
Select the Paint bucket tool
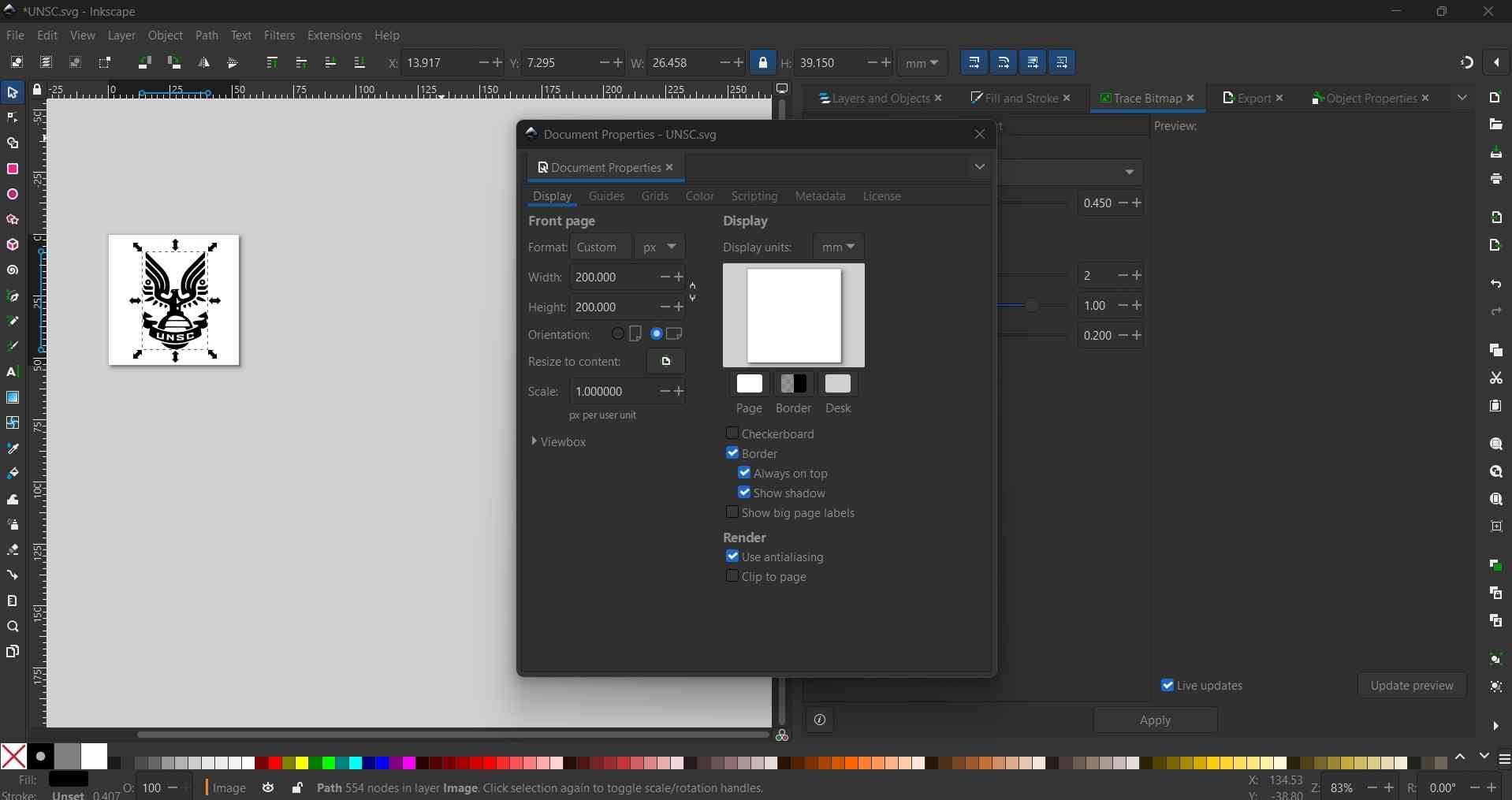tap(13, 474)
